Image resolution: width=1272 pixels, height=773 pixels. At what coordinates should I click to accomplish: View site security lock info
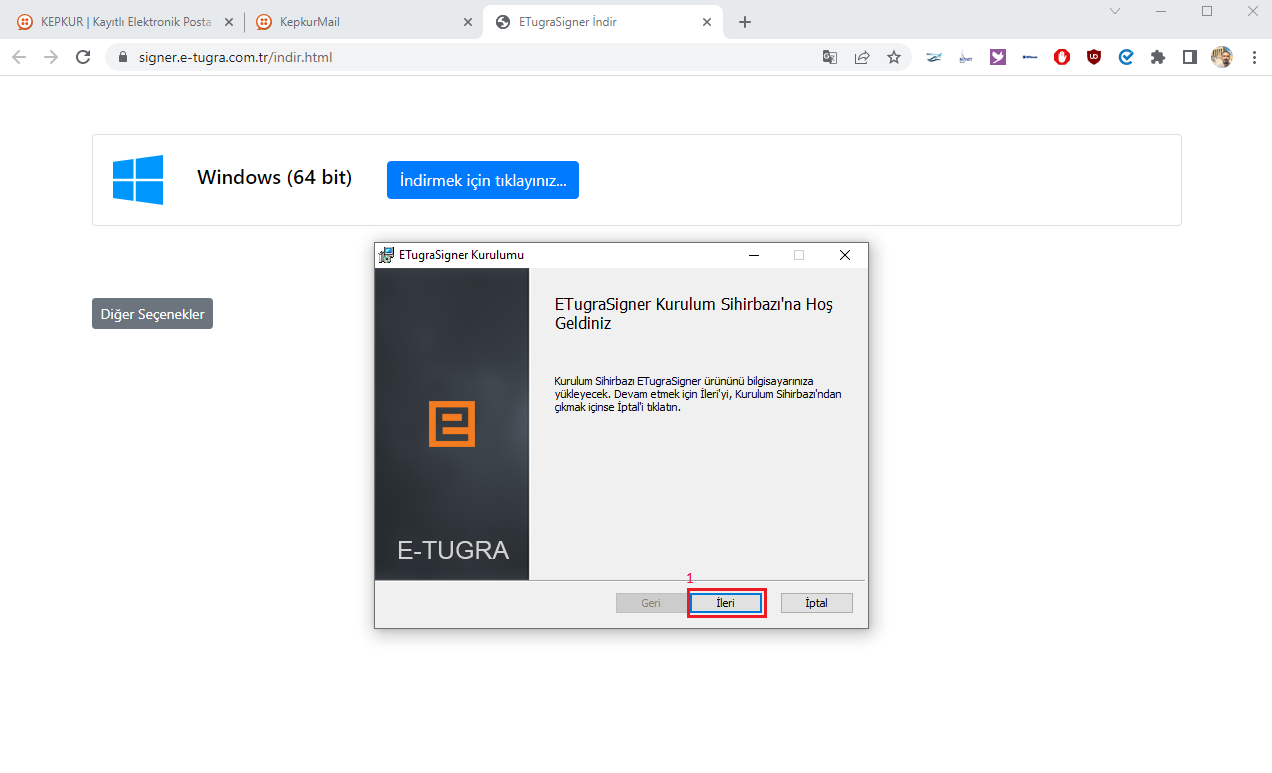click(x=124, y=57)
